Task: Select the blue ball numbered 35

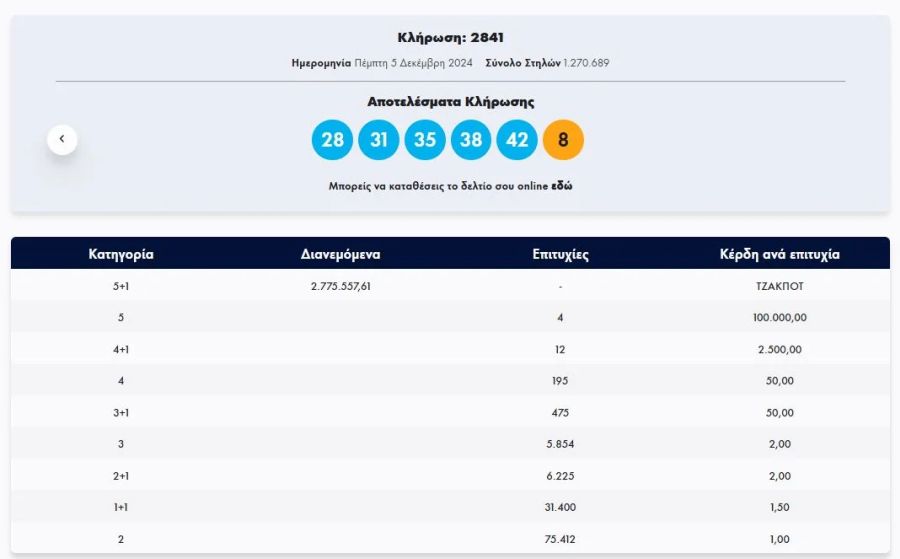Action: pos(425,139)
